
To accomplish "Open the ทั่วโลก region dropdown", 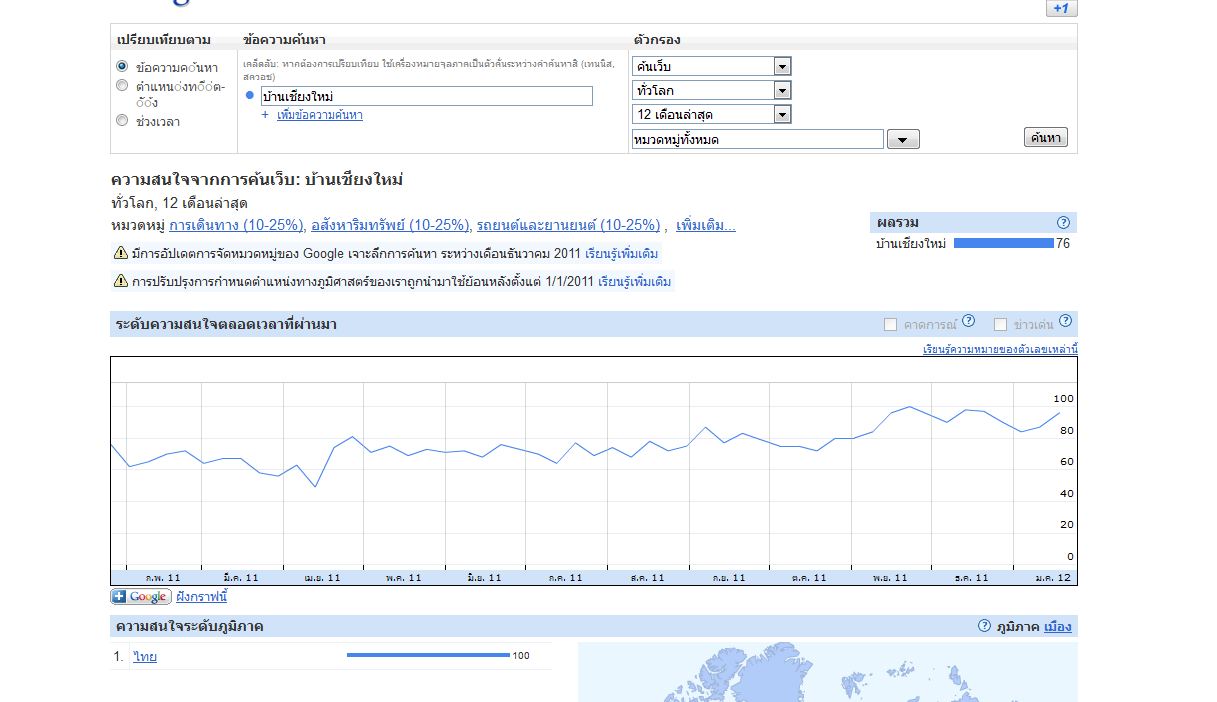I will click(711, 90).
